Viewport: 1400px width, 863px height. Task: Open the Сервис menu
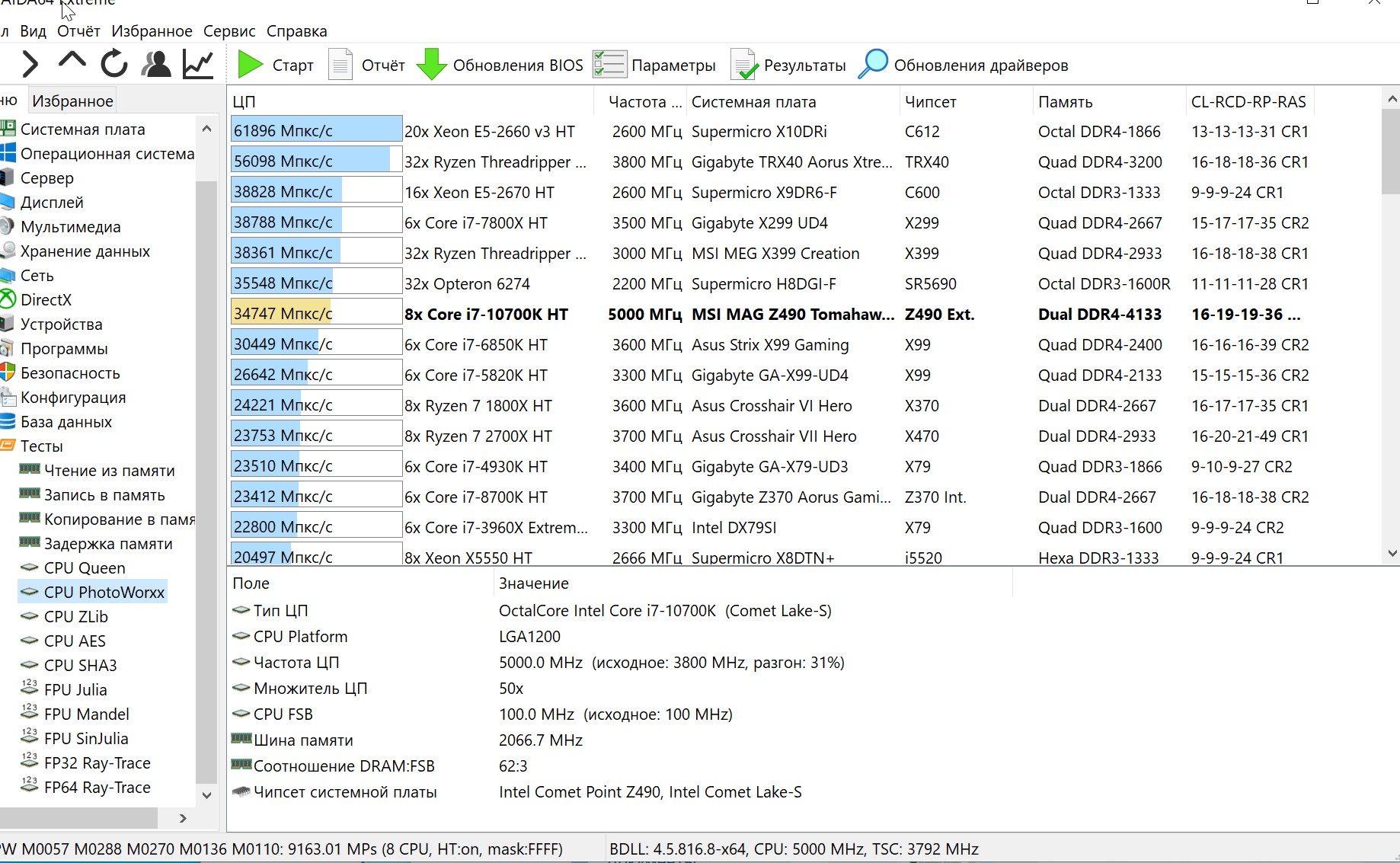[229, 31]
